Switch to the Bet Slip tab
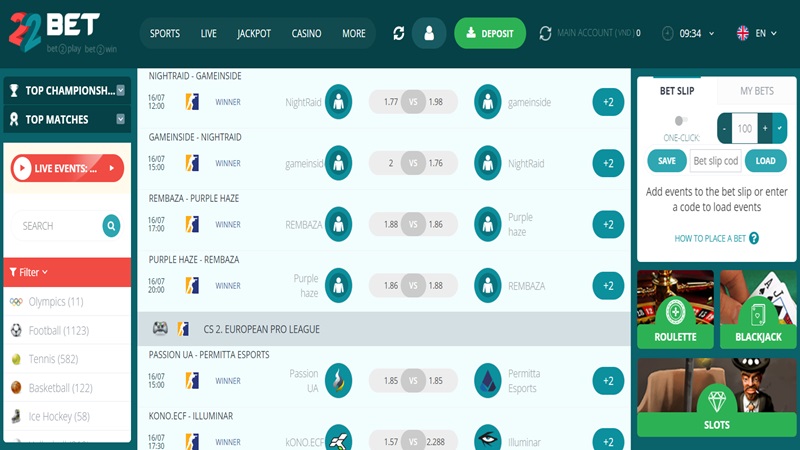Viewport: 800px width, 450px height. click(x=677, y=91)
